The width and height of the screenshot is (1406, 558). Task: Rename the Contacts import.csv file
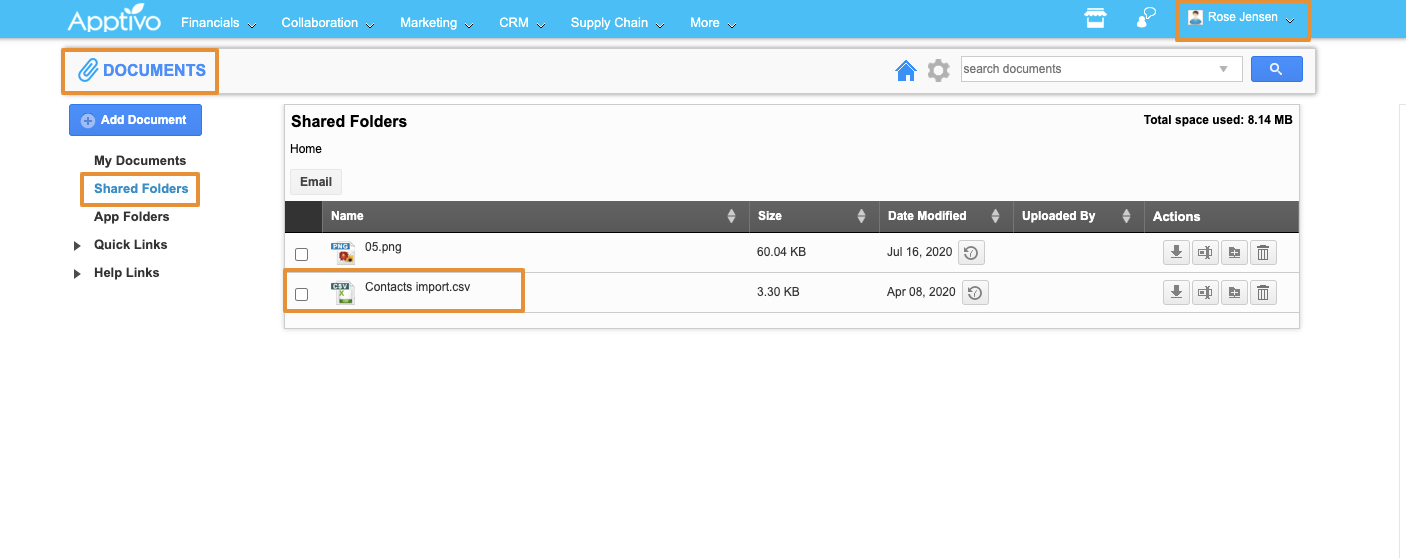(1205, 293)
